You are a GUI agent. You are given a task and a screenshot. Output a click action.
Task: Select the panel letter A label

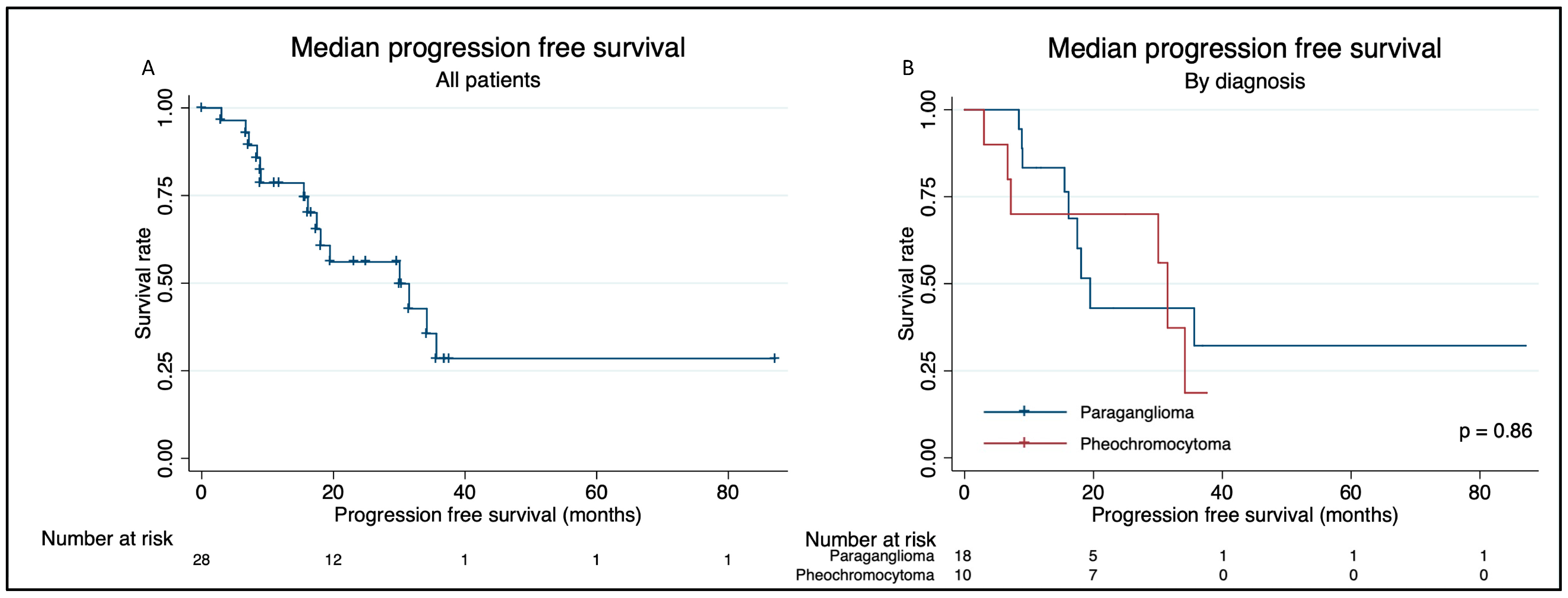coord(148,68)
